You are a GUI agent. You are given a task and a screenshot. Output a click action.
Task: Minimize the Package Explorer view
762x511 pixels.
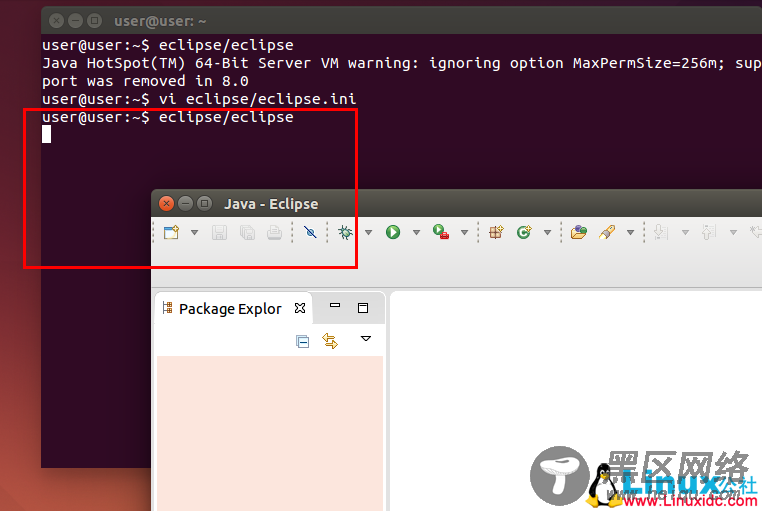click(335, 306)
